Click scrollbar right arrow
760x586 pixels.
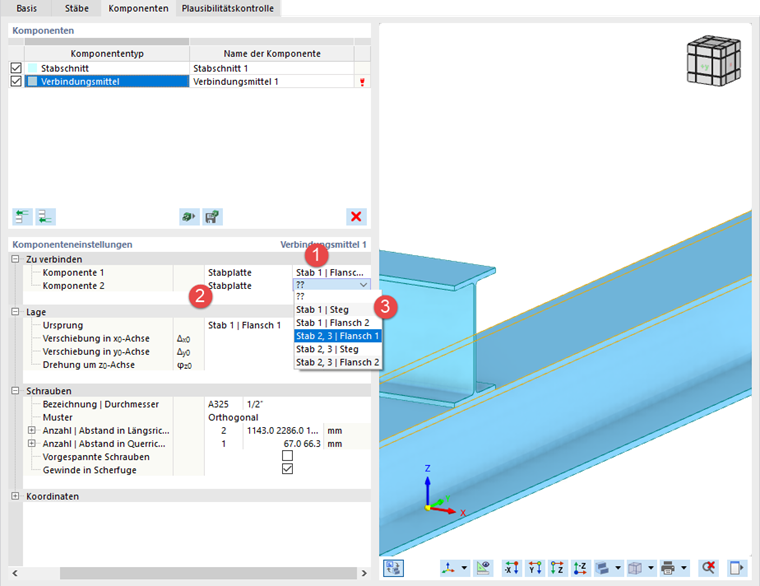pyautogui.click(x=364, y=573)
